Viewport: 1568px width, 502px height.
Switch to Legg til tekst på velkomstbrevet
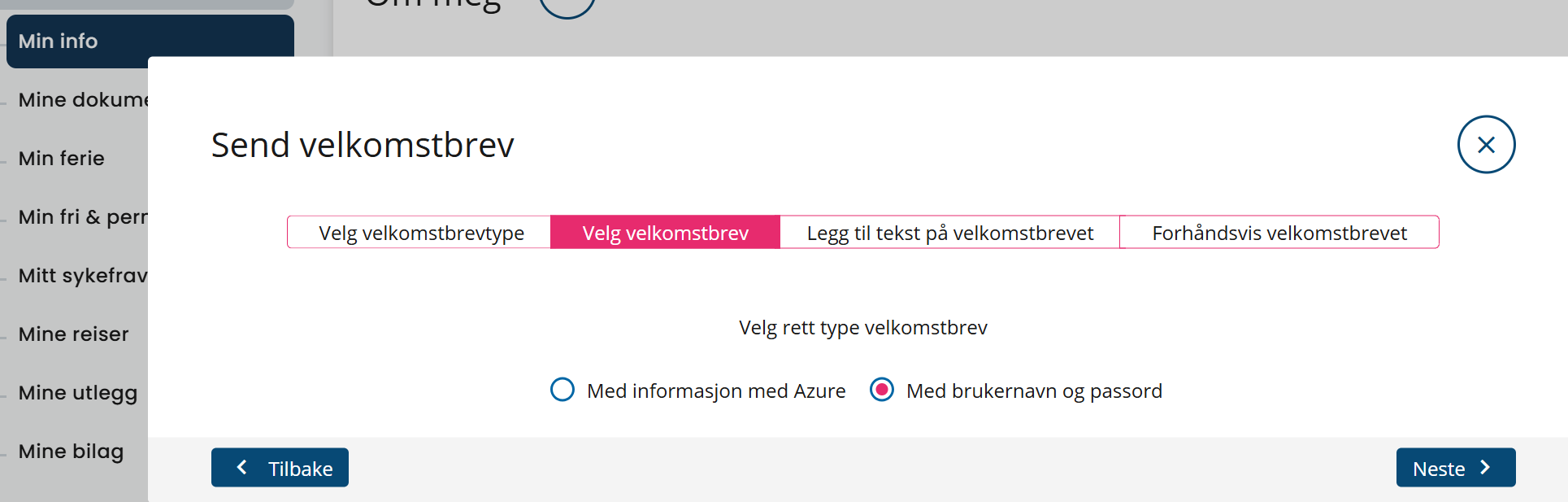pos(949,233)
